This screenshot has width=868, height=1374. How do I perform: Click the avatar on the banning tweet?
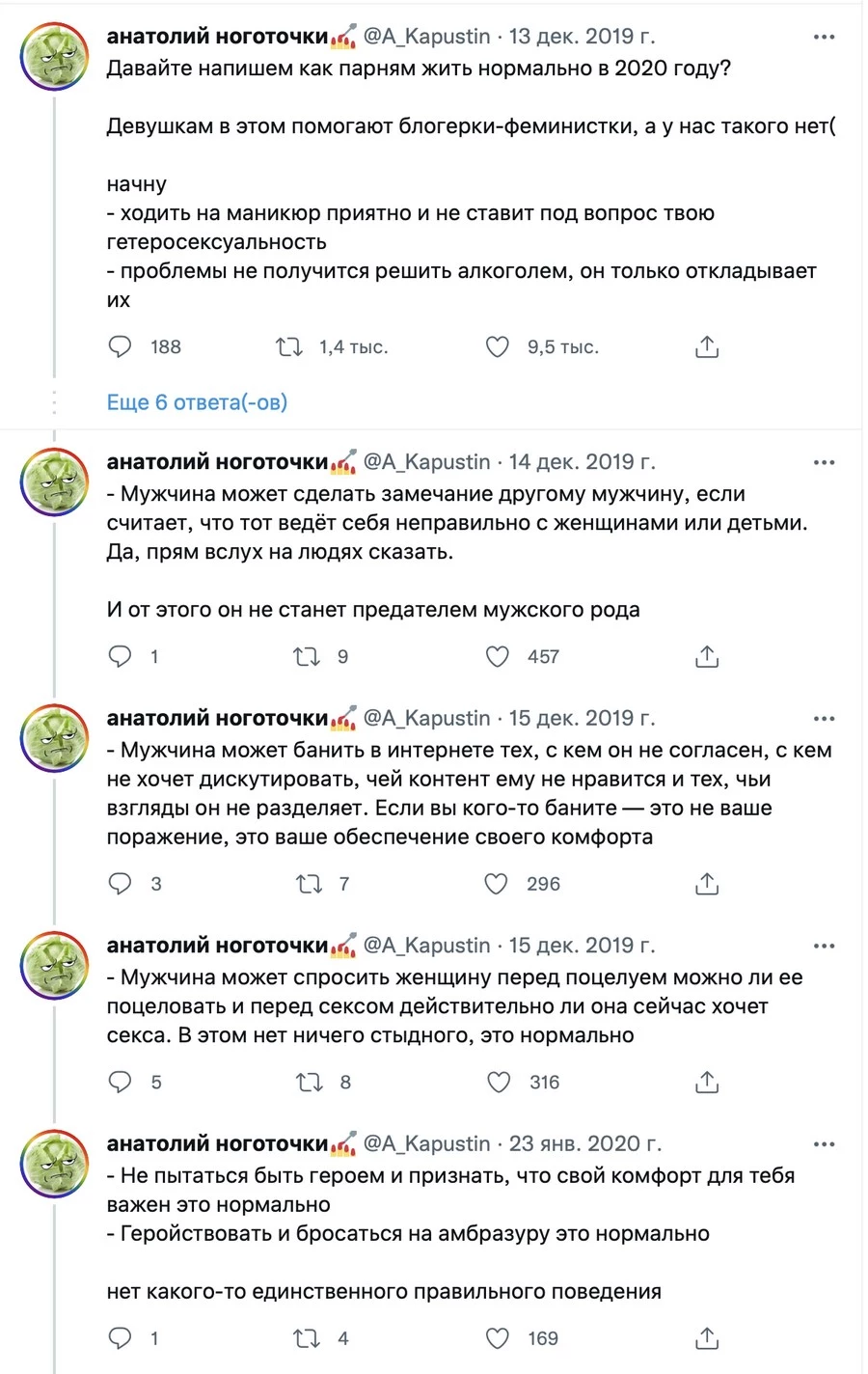[x=54, y=738]
